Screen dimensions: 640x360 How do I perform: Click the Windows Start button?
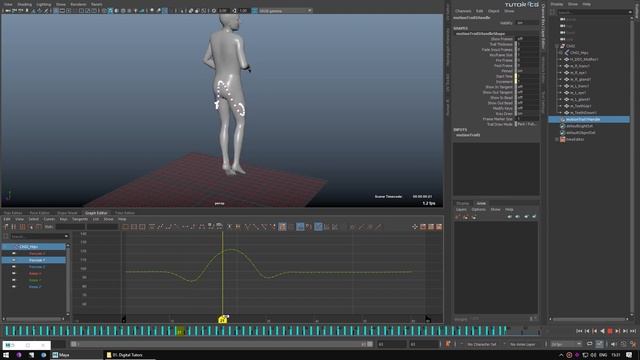pos(6,355)
